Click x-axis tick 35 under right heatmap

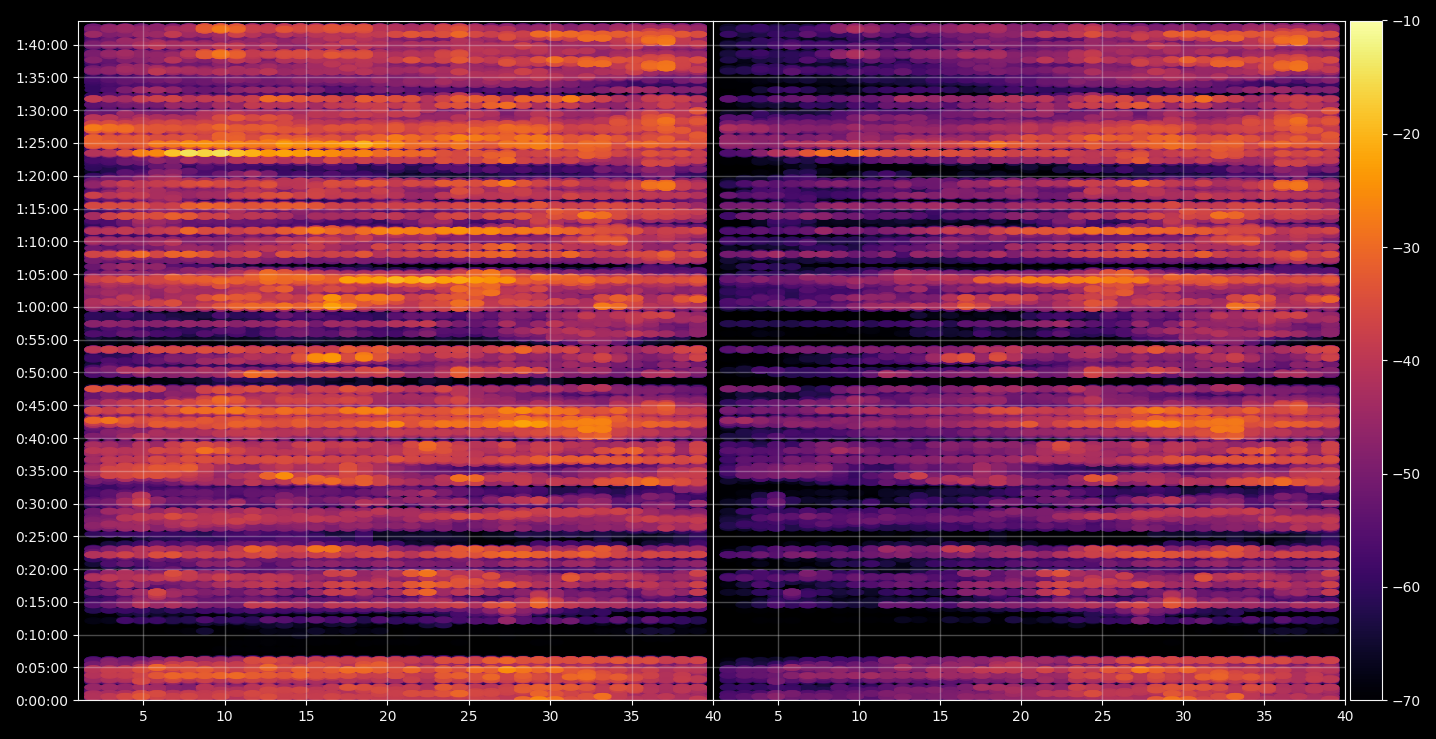(1264, 717)
